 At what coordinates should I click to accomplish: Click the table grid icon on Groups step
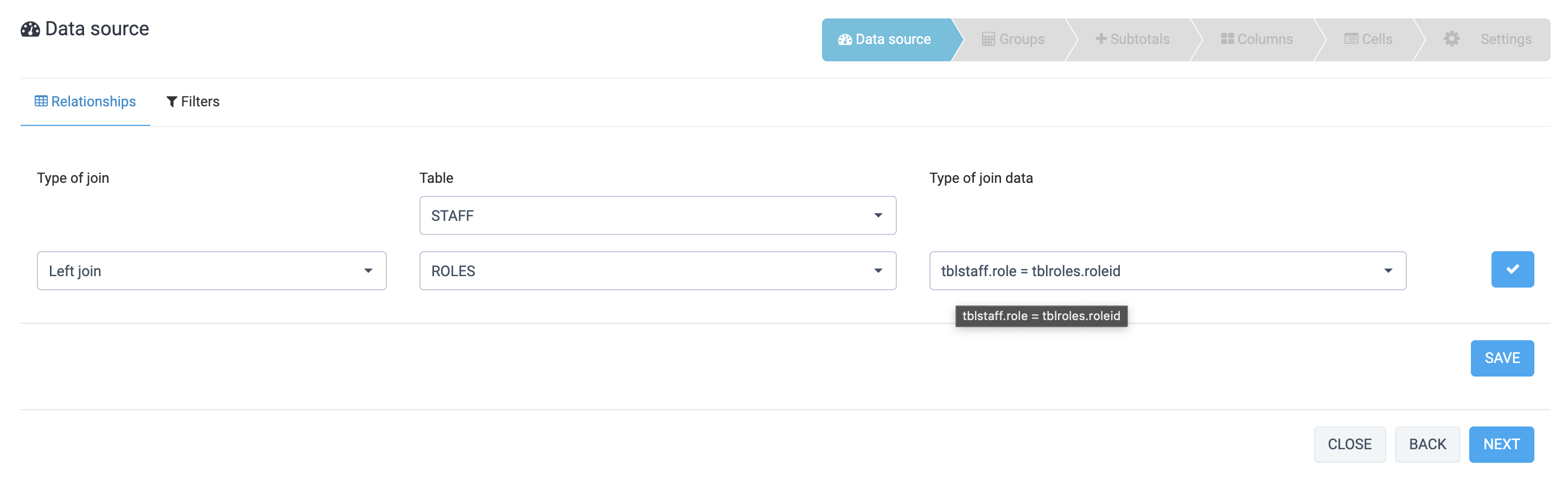click(988, 40)
